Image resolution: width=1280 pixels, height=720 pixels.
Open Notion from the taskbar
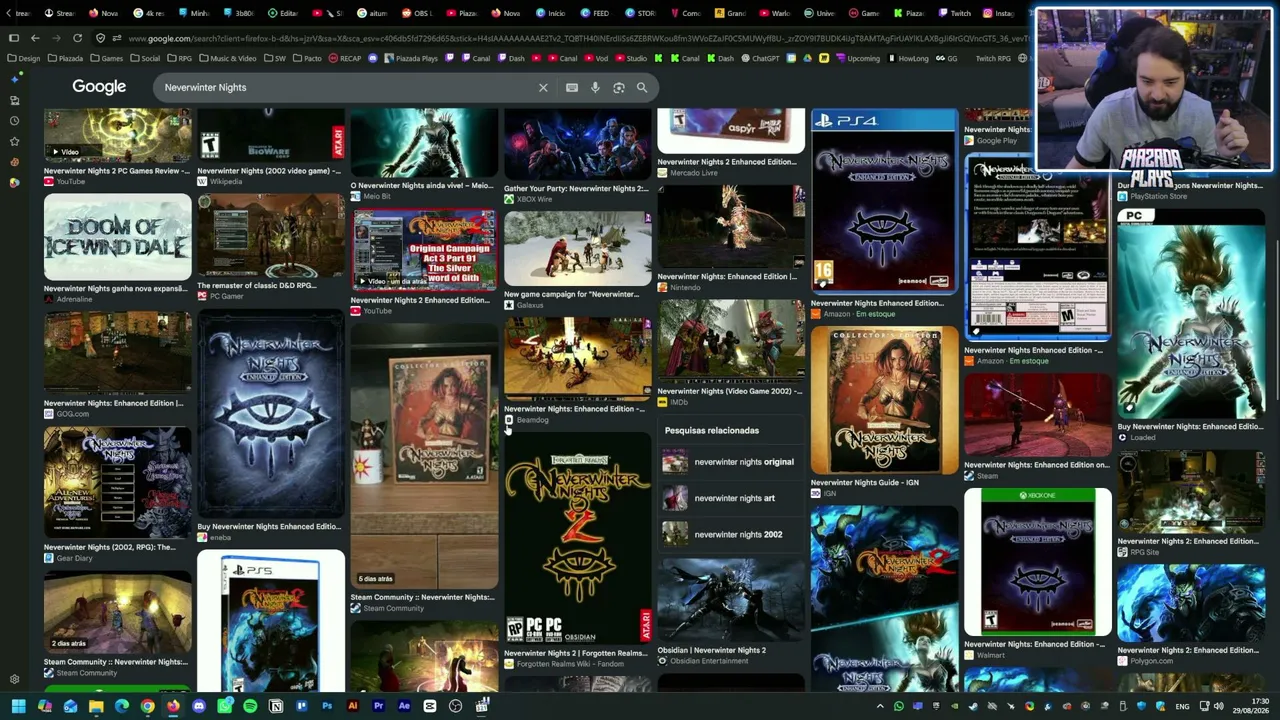click(x=276, y=707)
